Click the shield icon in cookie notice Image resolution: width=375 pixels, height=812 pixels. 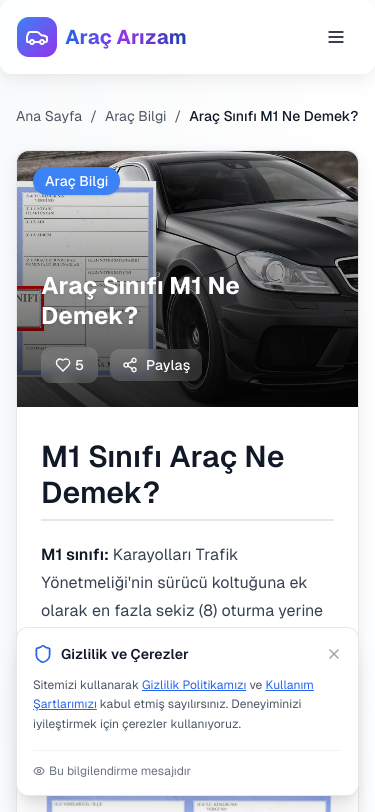[x=43, y=655]
